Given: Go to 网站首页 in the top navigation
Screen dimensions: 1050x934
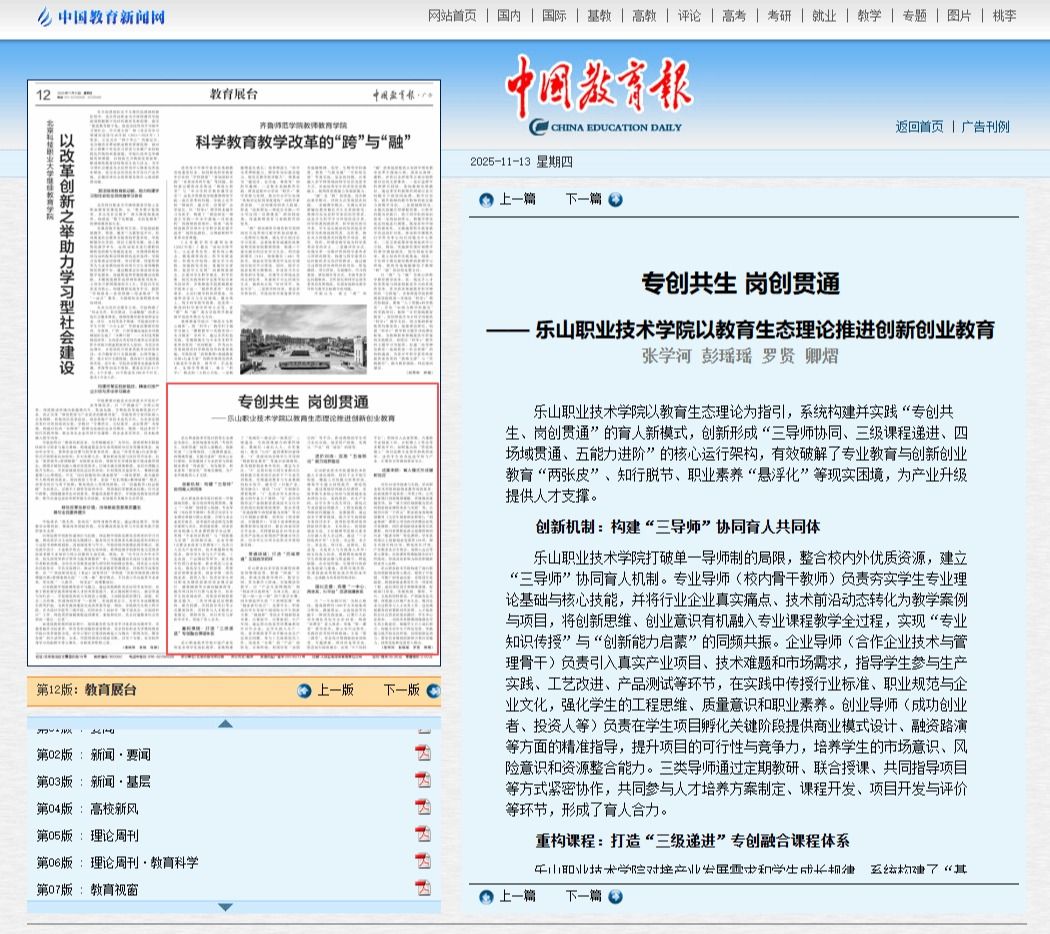Looking at the screenshot, I should 452,16.
